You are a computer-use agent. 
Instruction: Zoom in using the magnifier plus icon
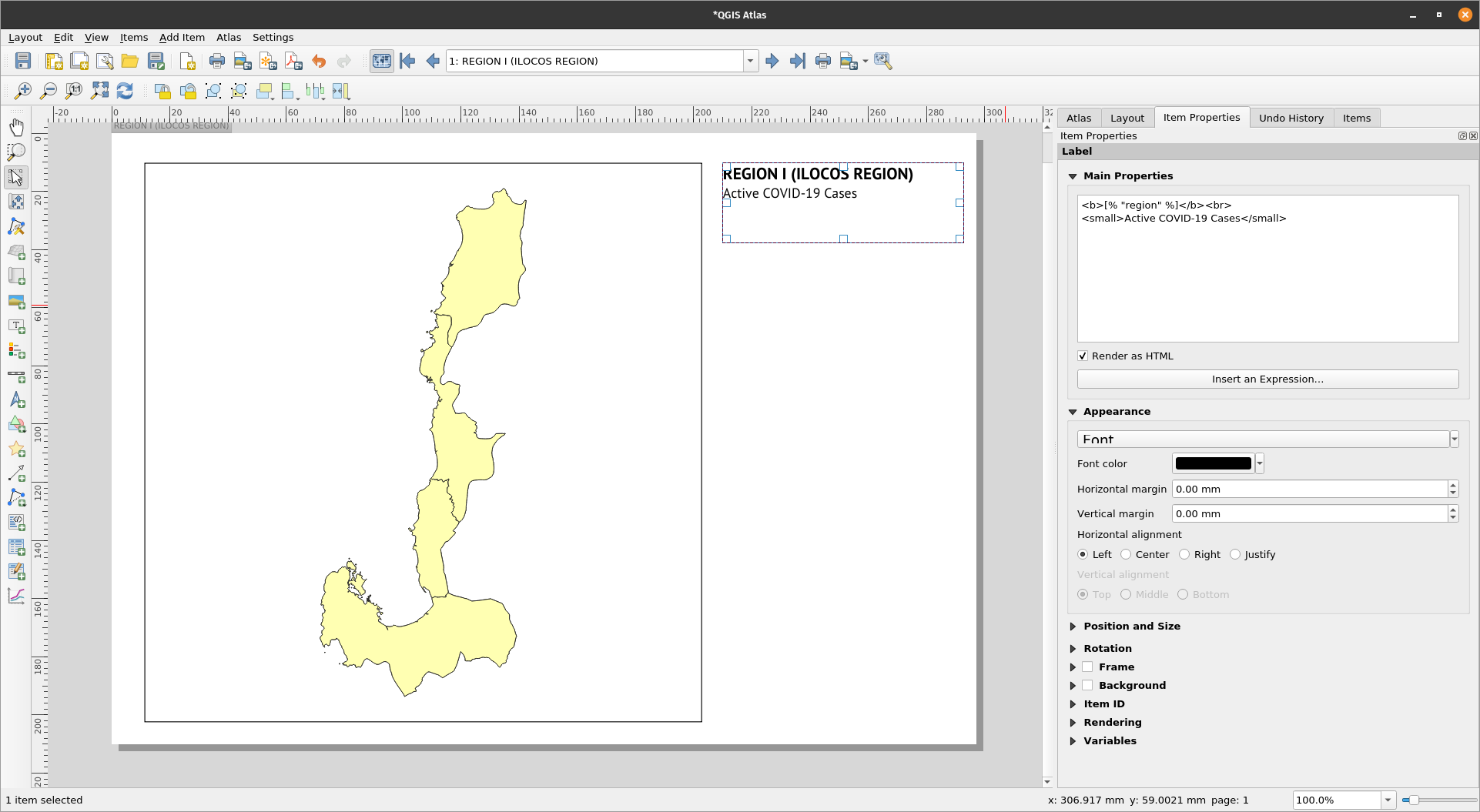tap(23, 91)
